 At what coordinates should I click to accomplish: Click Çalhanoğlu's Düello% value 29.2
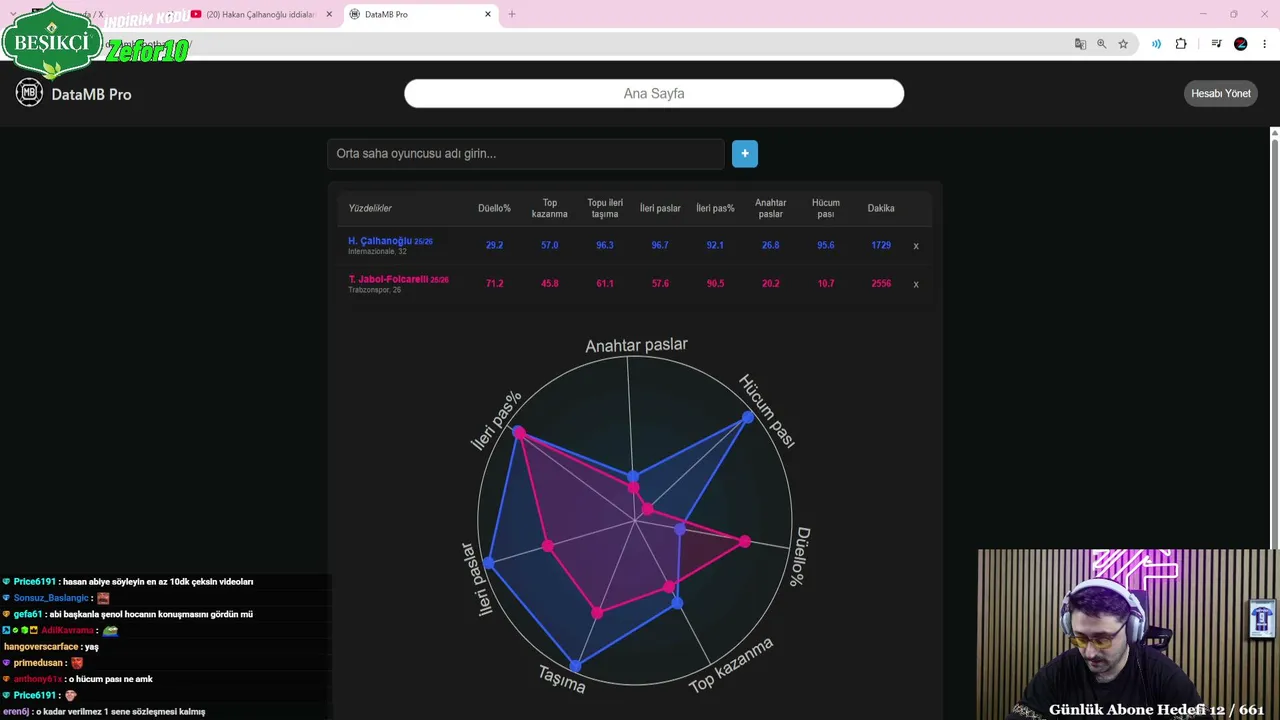tap(494, 245)
